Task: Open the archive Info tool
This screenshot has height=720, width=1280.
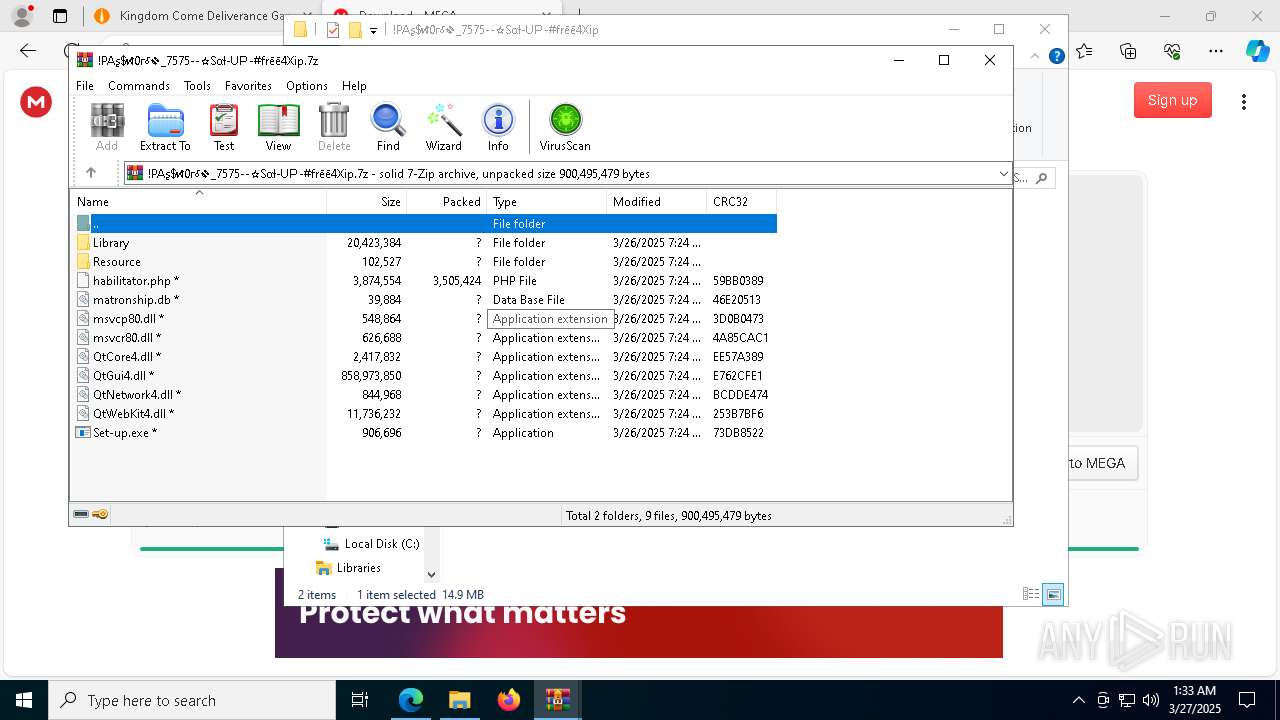Action: [x=498, y=128]
